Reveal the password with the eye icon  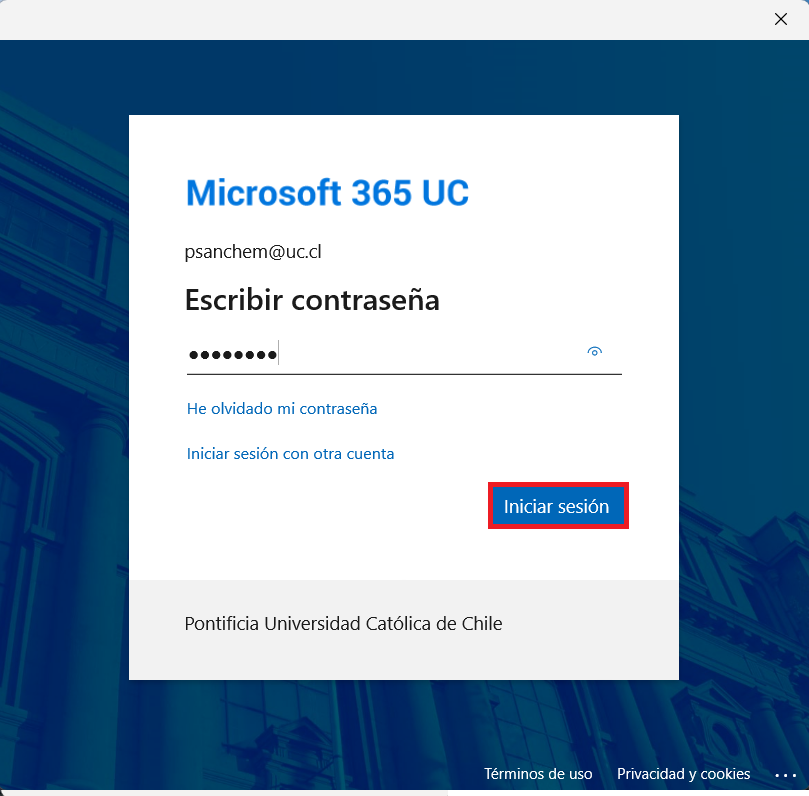pos(594,352)
